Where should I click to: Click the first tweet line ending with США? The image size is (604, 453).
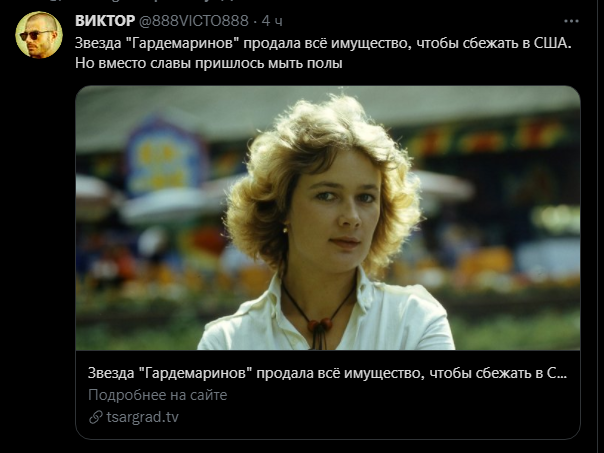323,43
